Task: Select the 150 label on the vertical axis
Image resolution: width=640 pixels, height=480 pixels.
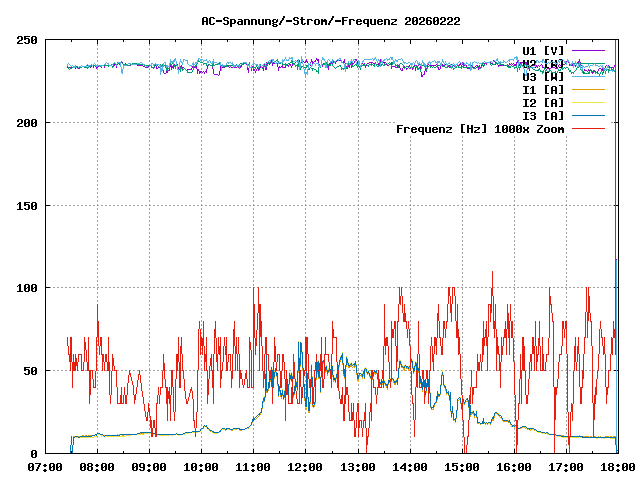Action: (x=27, y=205)
